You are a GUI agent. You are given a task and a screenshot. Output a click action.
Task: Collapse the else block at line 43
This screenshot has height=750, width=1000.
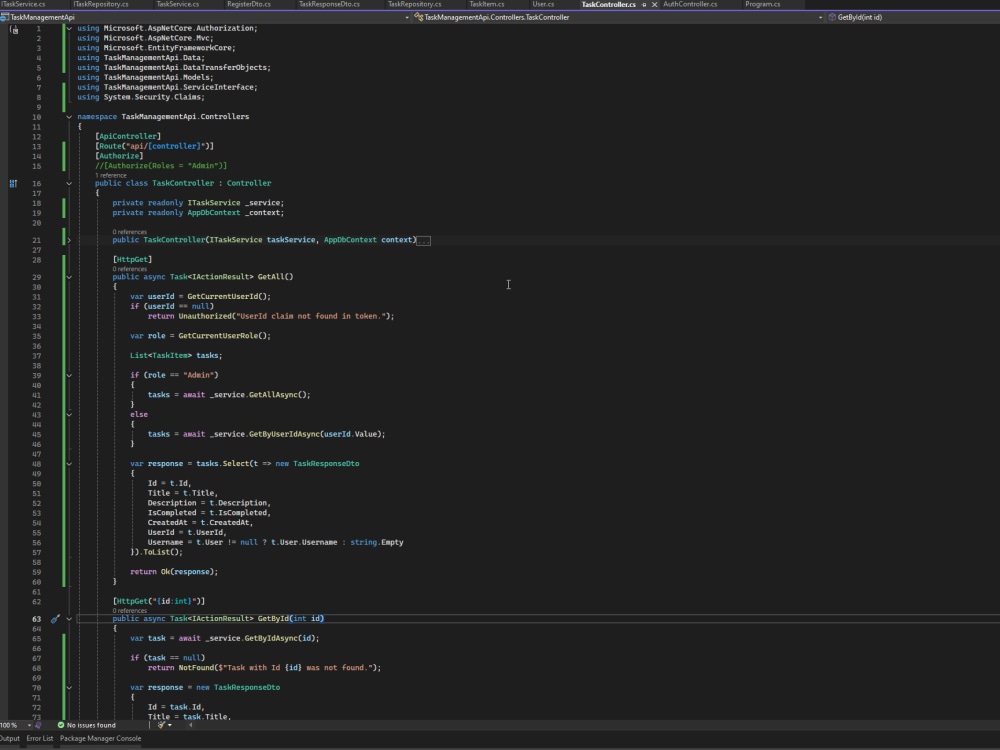pos(69,415)
